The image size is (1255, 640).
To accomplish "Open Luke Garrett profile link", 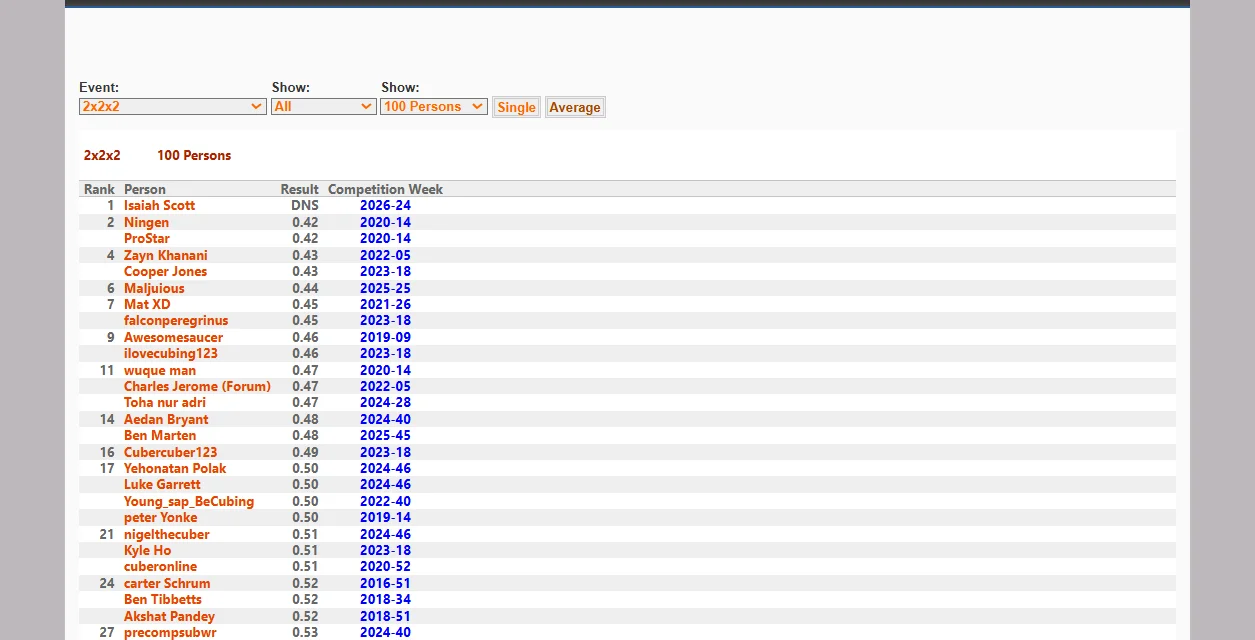I will [x=162, y=485].
